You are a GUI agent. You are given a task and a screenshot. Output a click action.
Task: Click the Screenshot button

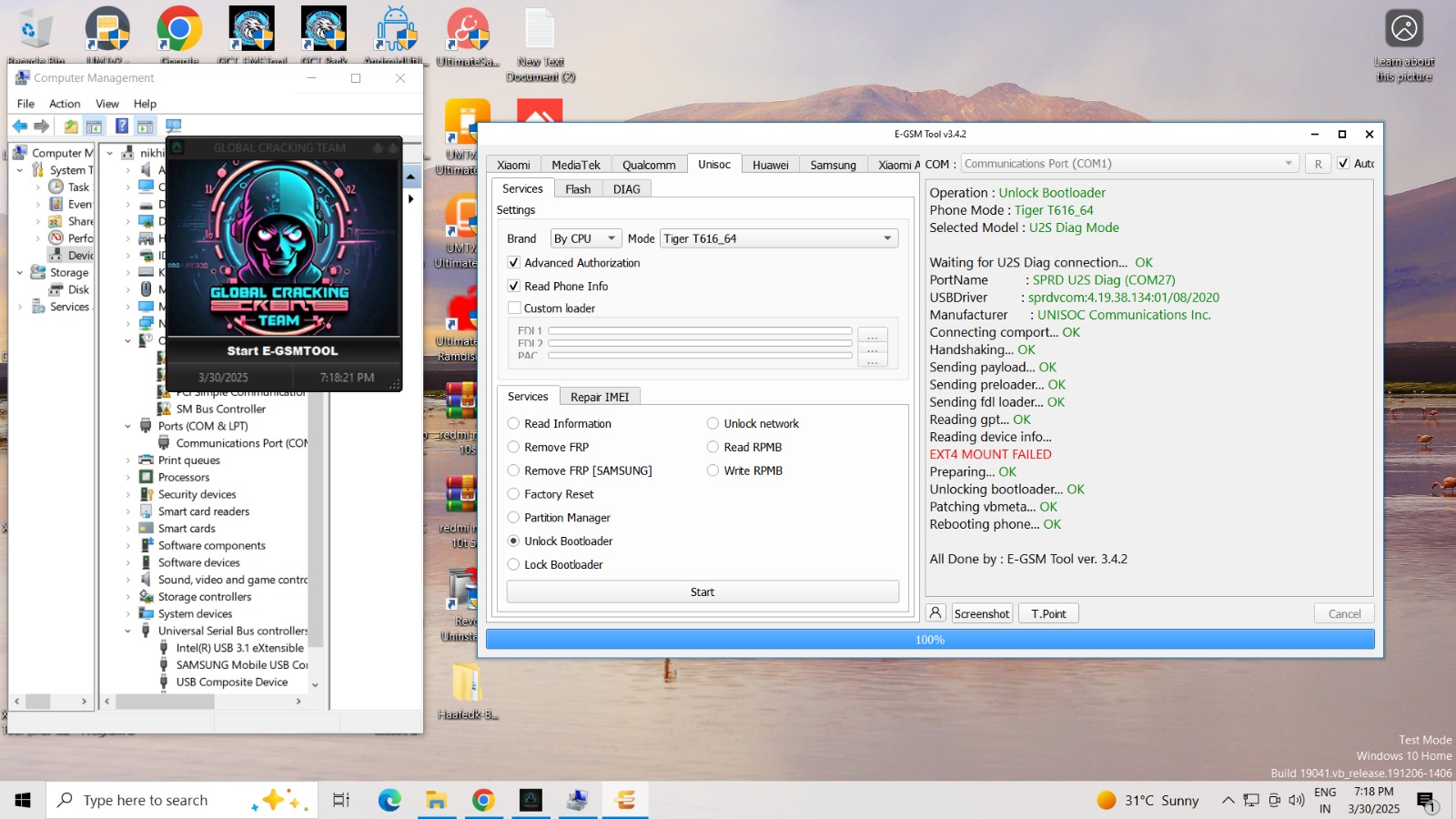pos(981,613)
